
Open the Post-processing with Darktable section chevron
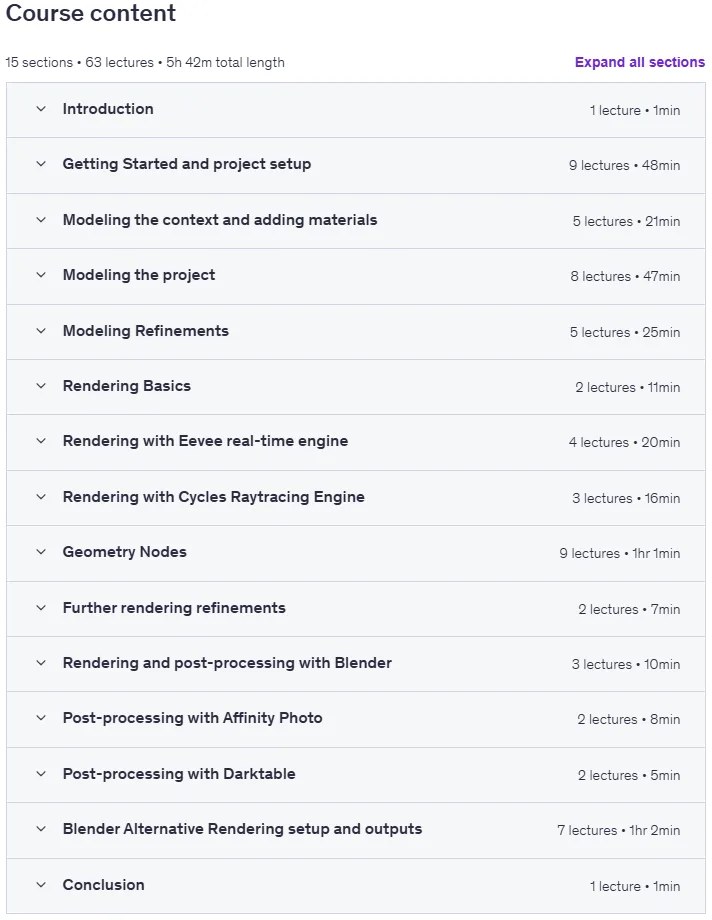41,774
